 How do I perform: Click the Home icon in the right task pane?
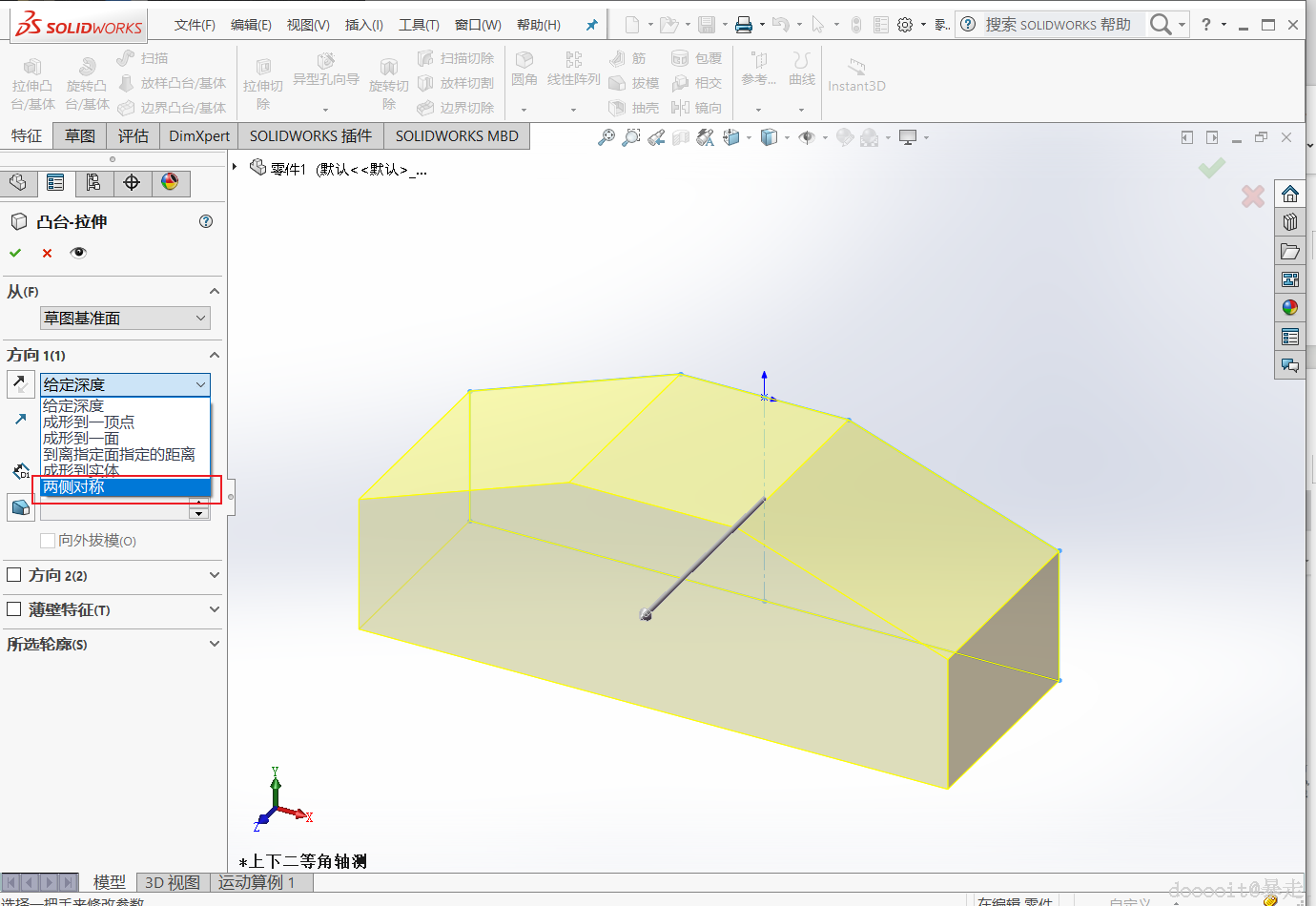click(1290, 195)
